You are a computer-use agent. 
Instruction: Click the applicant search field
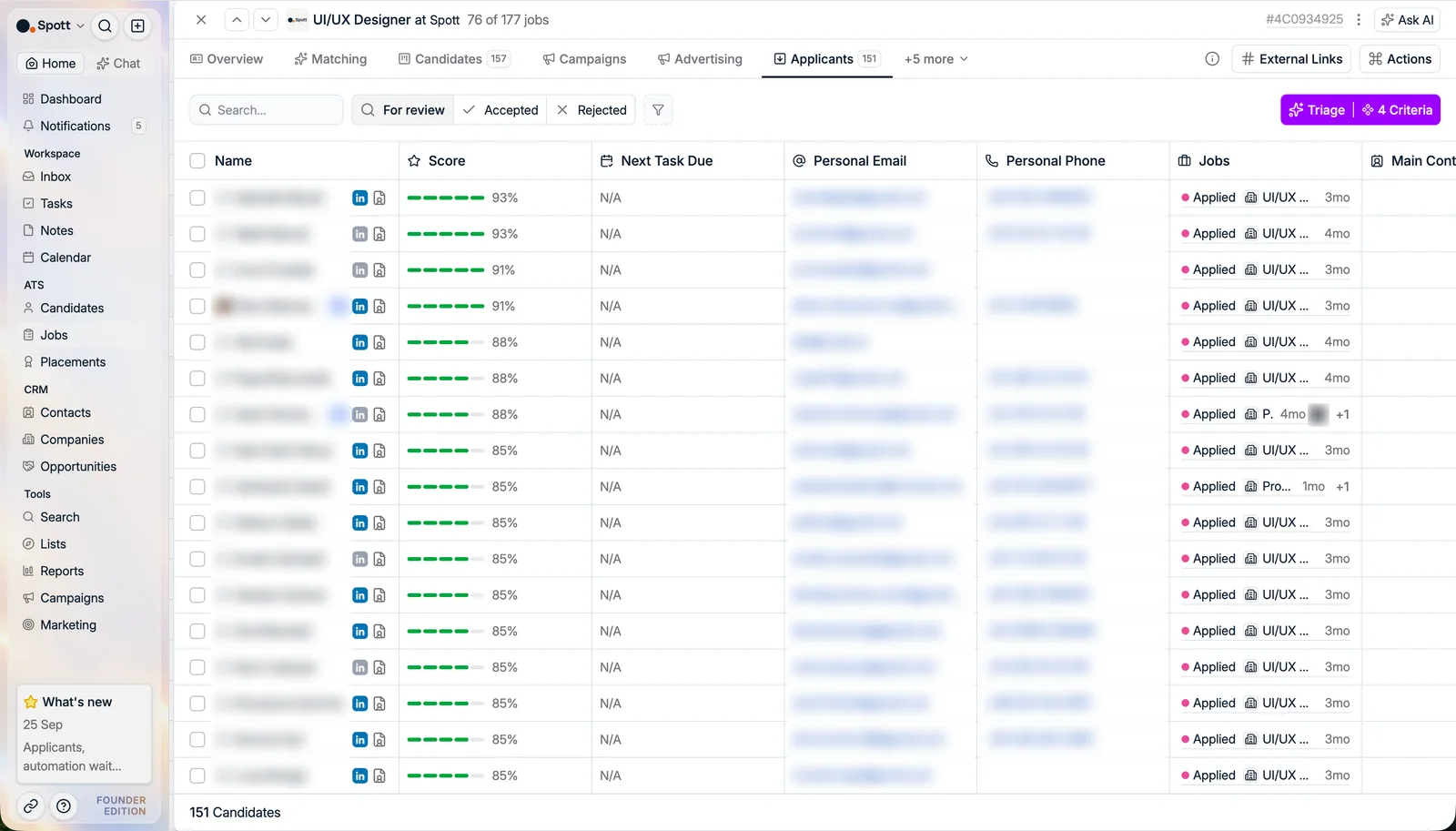[x=266, y=110]
